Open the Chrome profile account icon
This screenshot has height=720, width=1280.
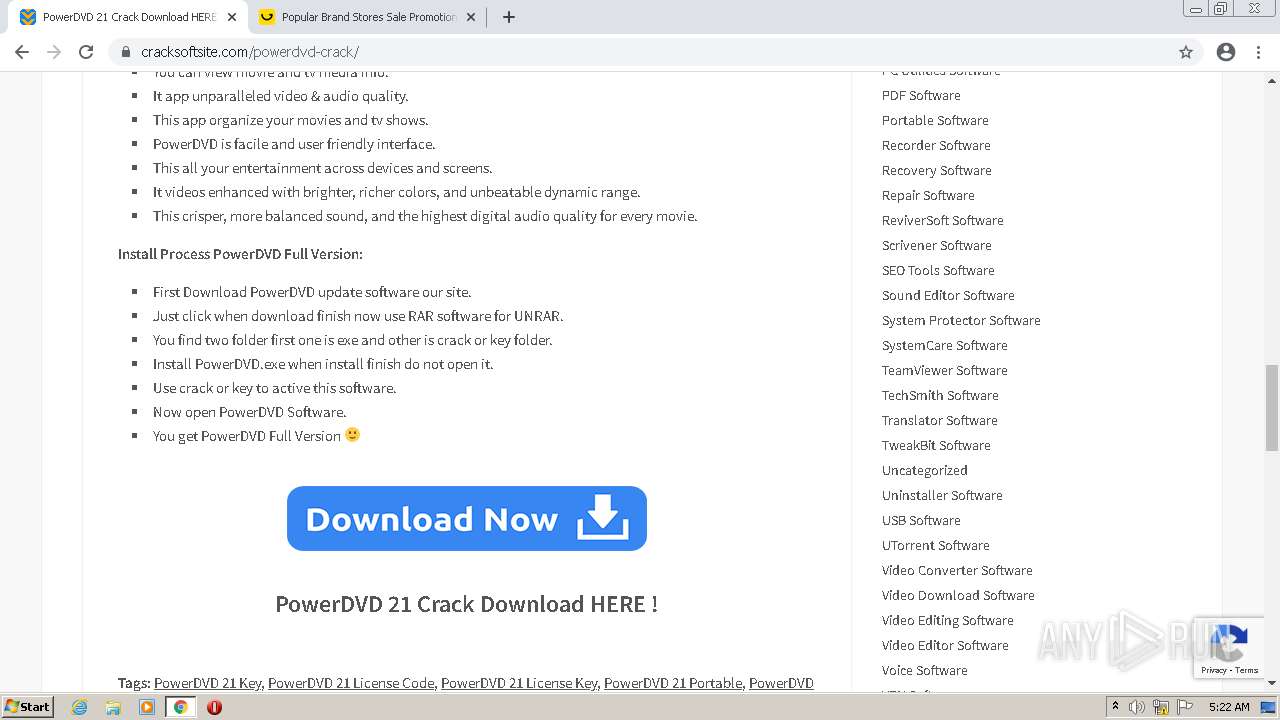(x=1226, y=52)
